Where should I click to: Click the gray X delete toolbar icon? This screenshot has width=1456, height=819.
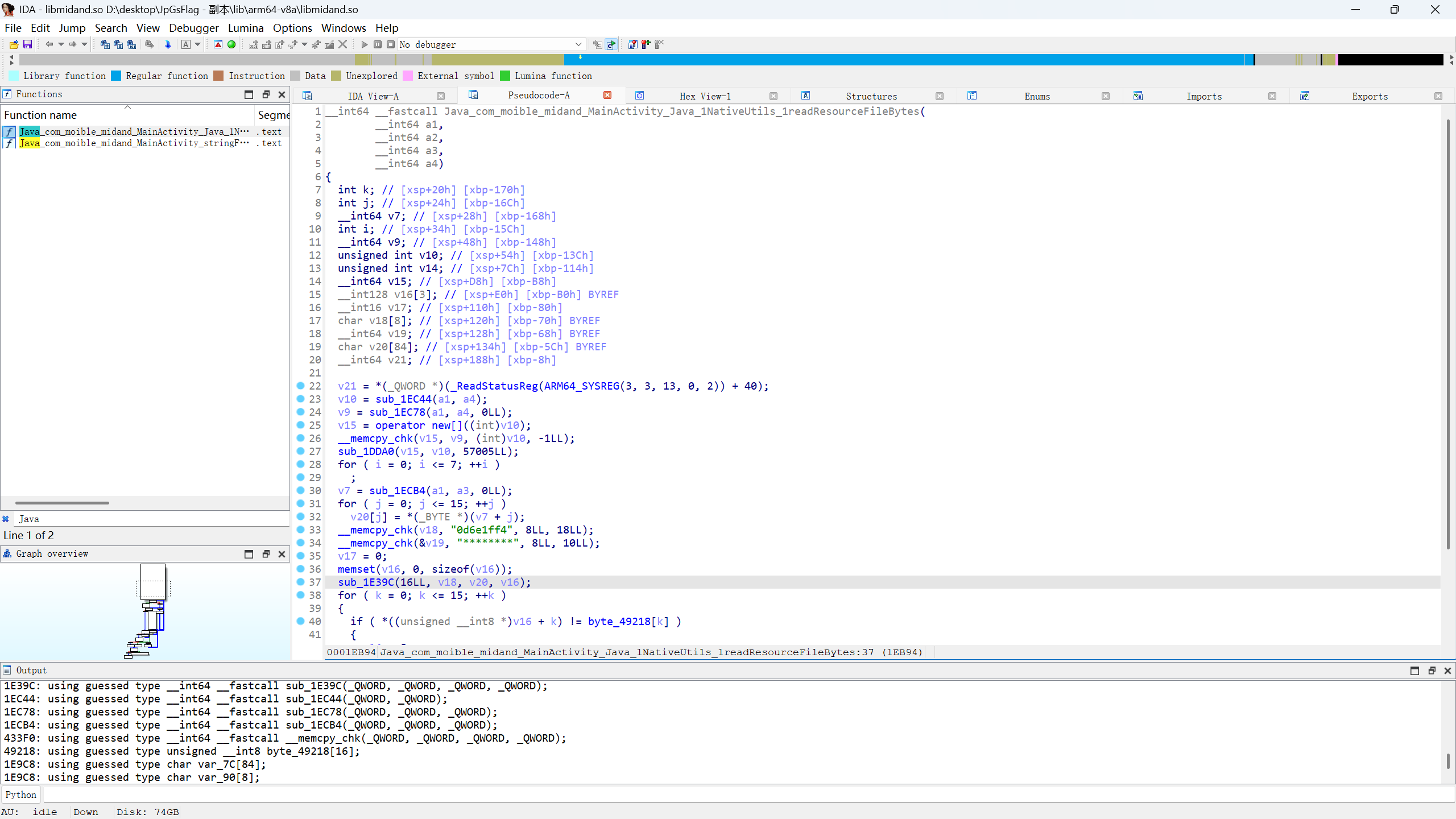(343, 44)
